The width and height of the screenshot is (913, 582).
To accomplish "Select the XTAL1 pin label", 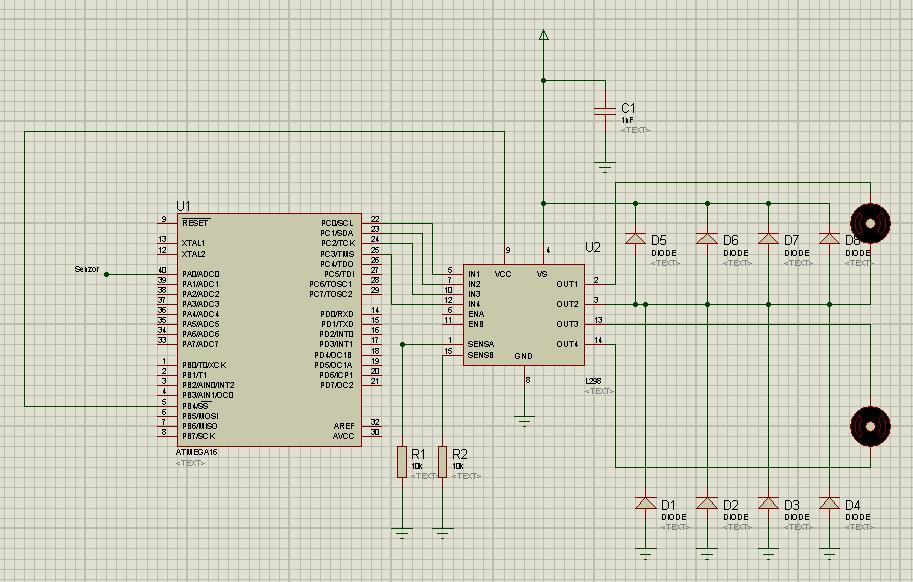I will pyautogui.click(x=193, y=243).
